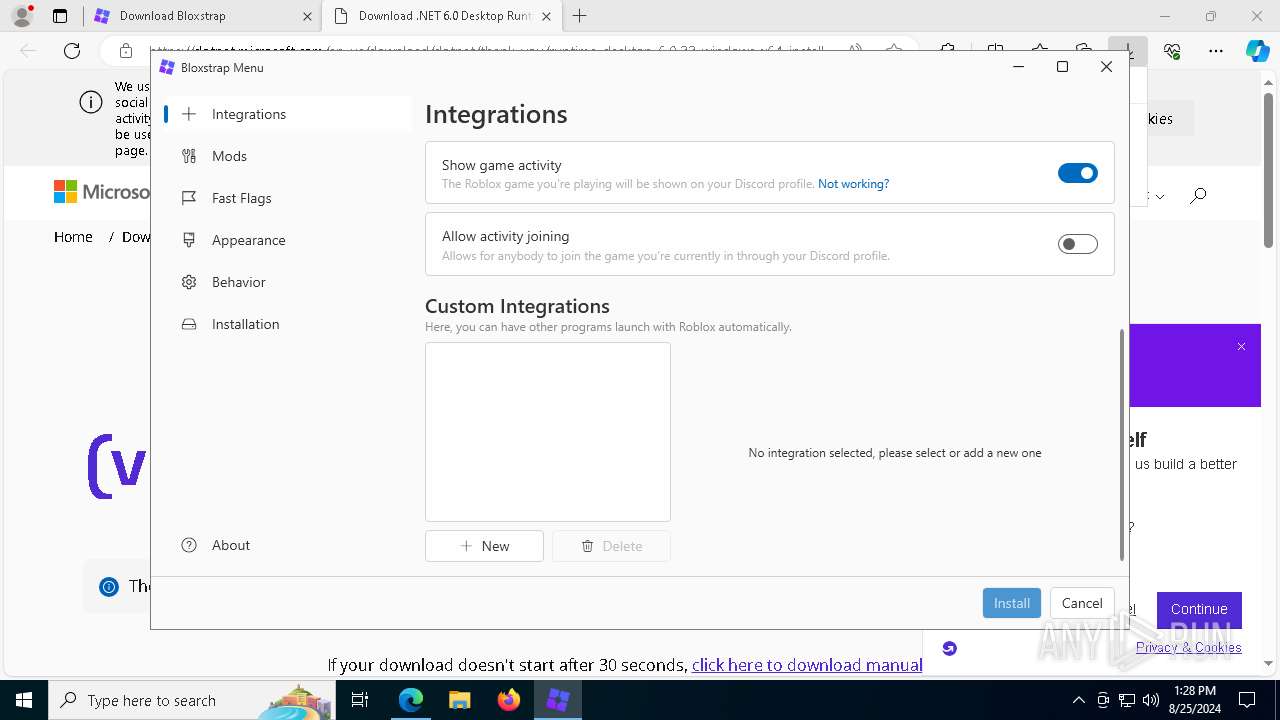Refresh the page in Edge

(x=72, y=51)
